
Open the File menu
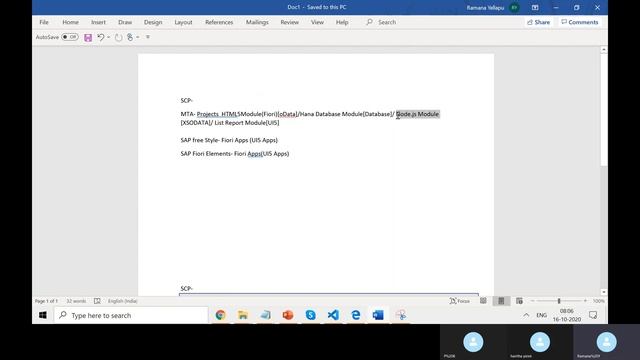pos(44,22)
